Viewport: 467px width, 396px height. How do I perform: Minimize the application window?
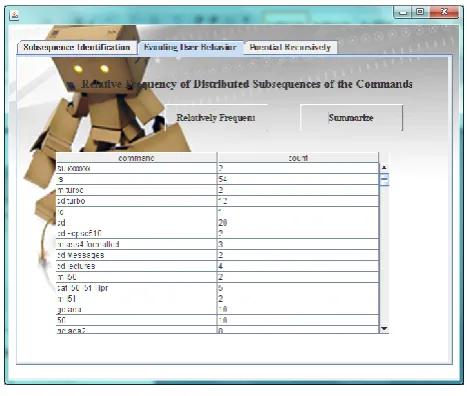pyautogui.click(x=403, y=12)
